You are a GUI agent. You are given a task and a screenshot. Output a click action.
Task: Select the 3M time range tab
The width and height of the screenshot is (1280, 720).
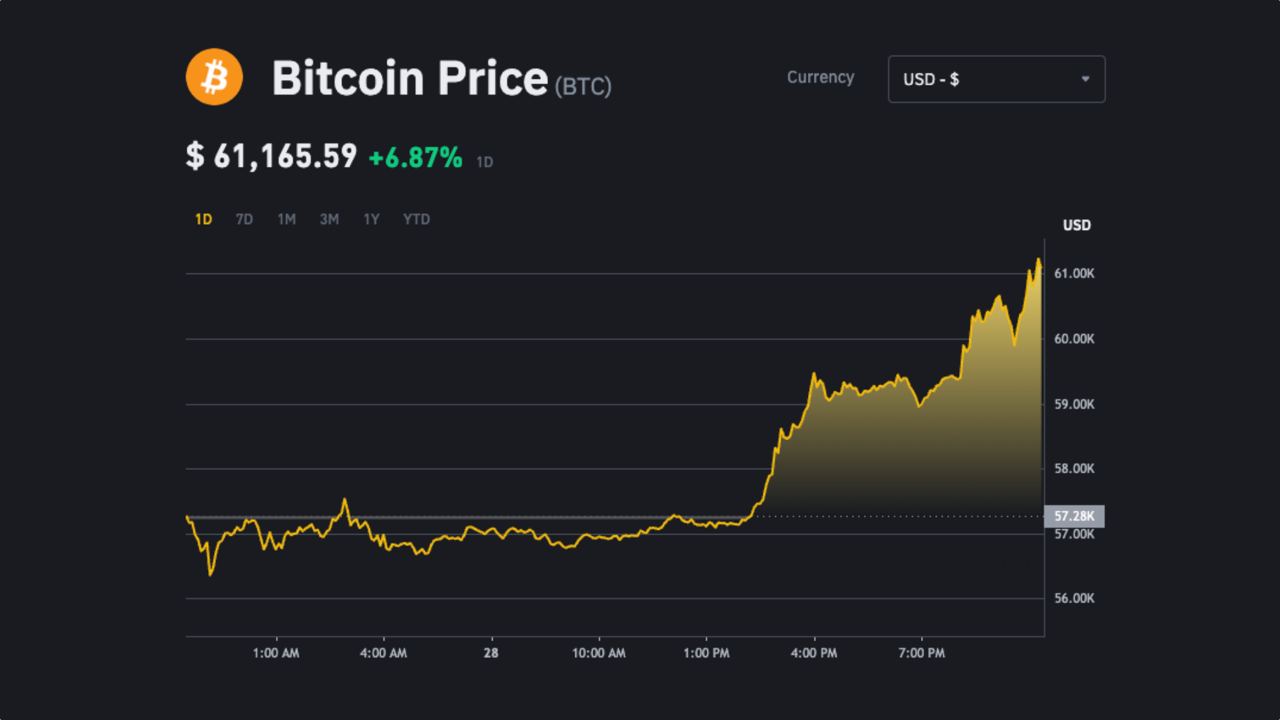(329, 219)
